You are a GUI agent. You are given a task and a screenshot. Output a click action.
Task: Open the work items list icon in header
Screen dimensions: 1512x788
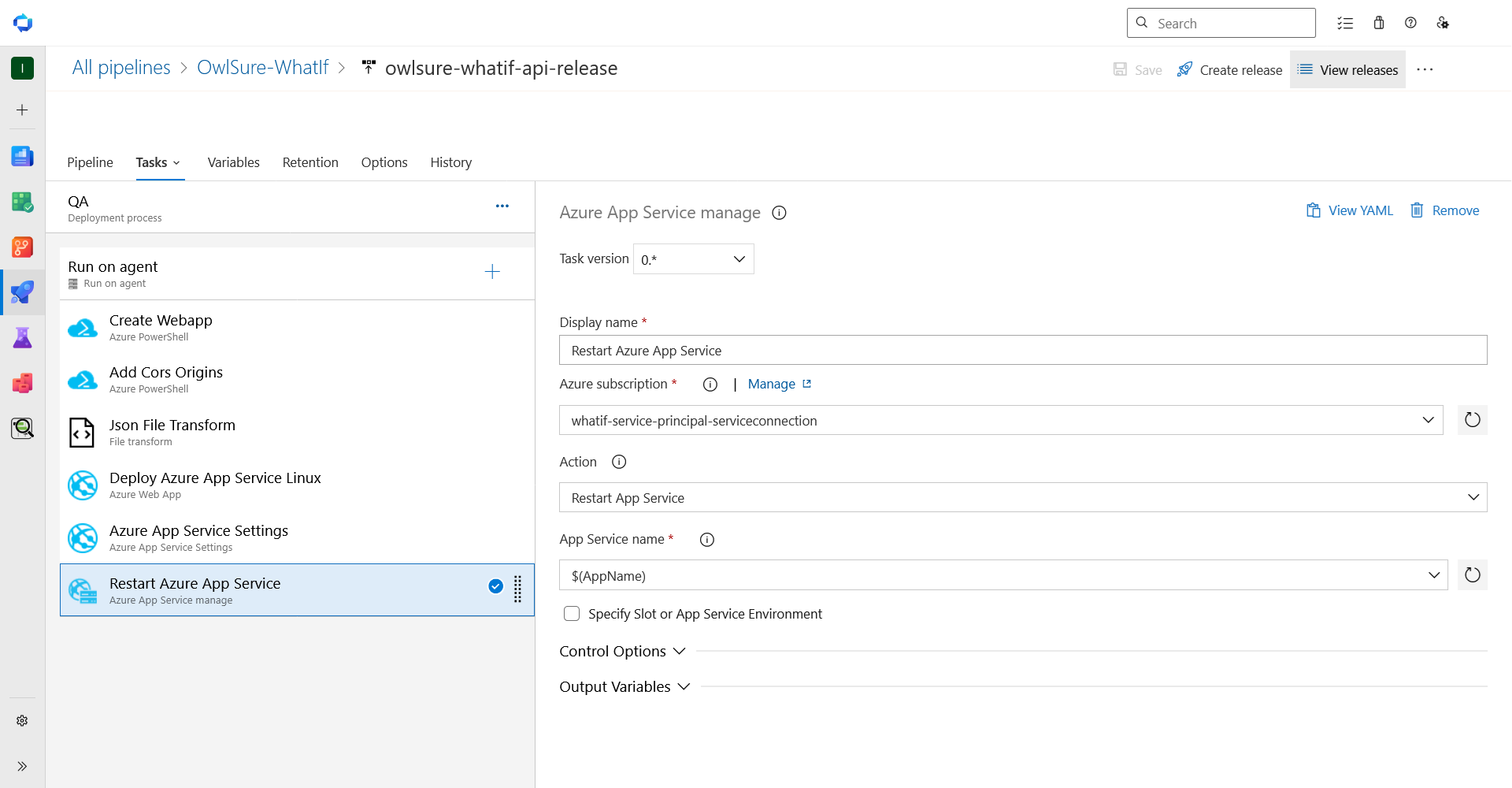tap(1345, 23)
